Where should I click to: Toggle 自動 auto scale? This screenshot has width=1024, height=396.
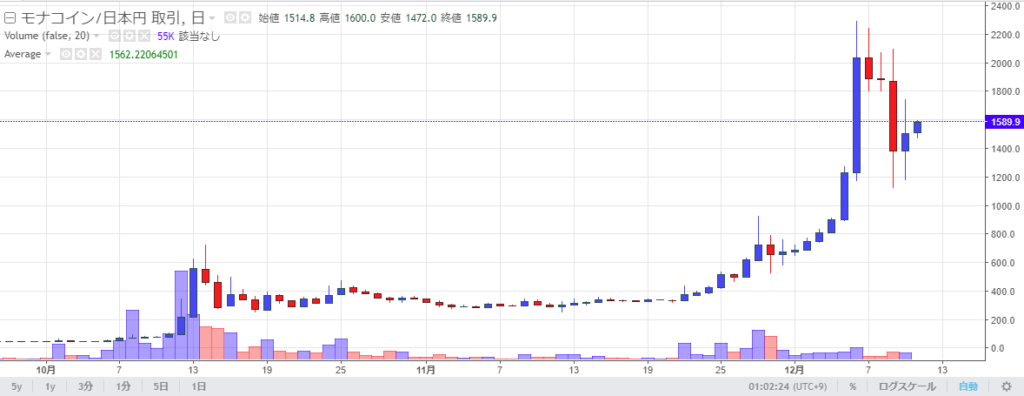[x=968, y=387]
